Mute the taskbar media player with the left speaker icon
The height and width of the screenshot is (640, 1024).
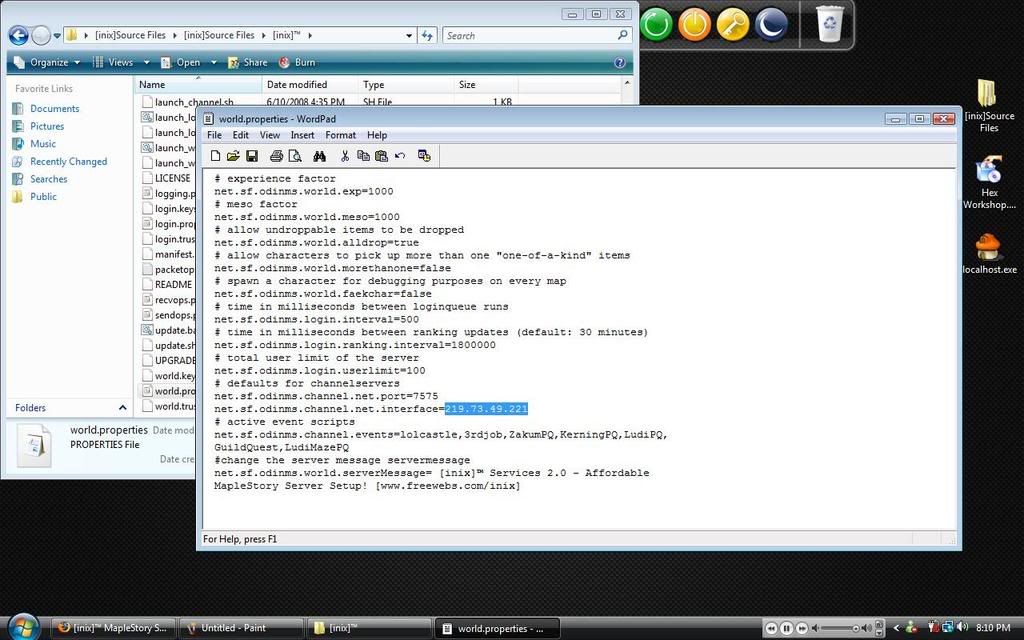click(815, 628)
